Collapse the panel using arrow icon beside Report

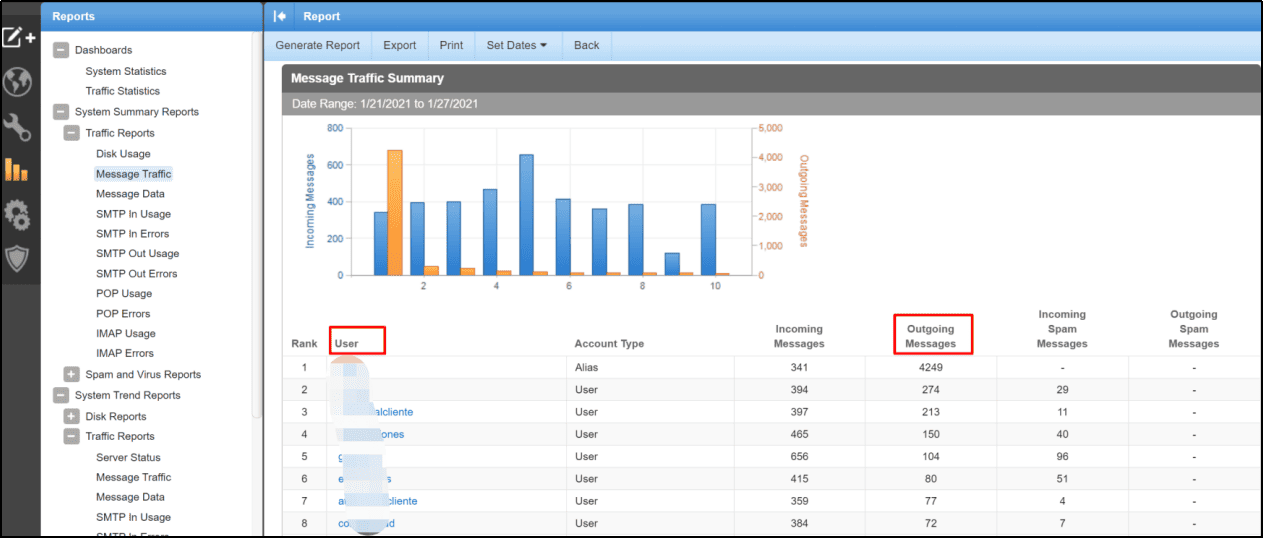pyautogui.click(x=280, y=16)
